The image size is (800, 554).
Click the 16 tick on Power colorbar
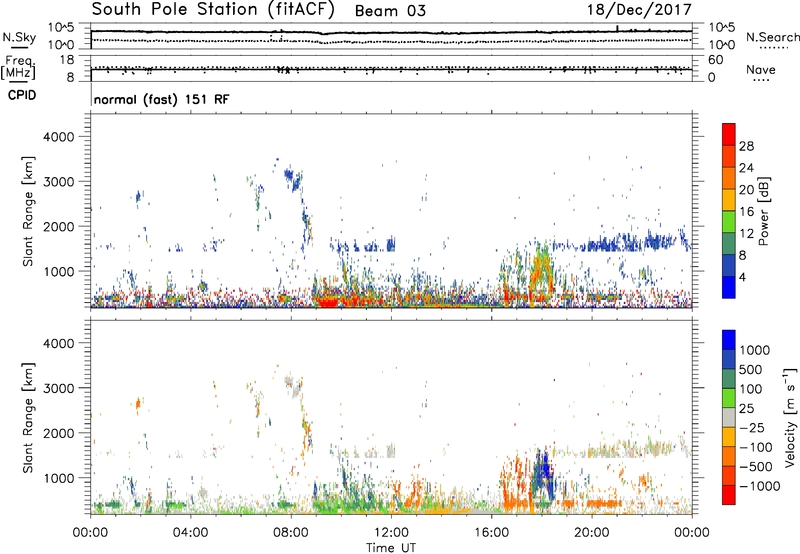[x=746, y=212]
